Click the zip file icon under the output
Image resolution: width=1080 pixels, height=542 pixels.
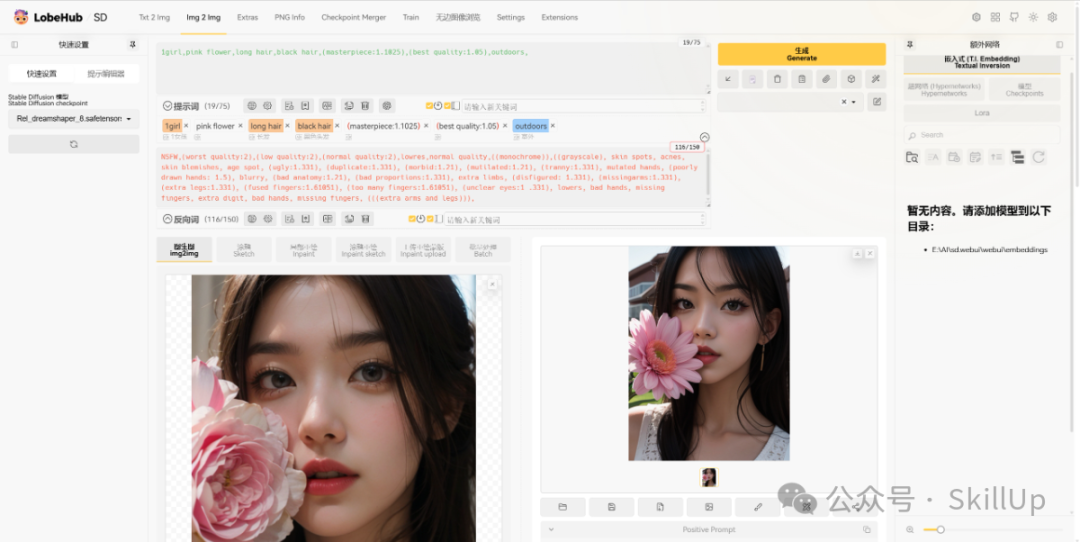(x=660, y=507)
